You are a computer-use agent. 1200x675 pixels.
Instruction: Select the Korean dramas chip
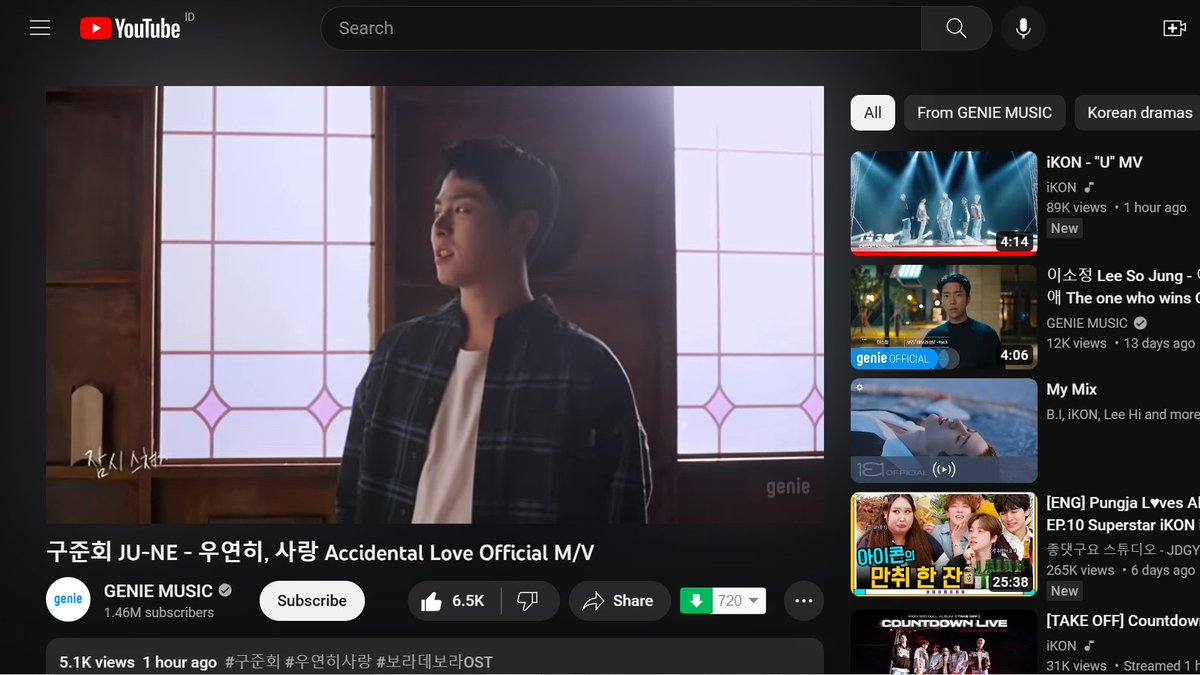(1139, 113)
